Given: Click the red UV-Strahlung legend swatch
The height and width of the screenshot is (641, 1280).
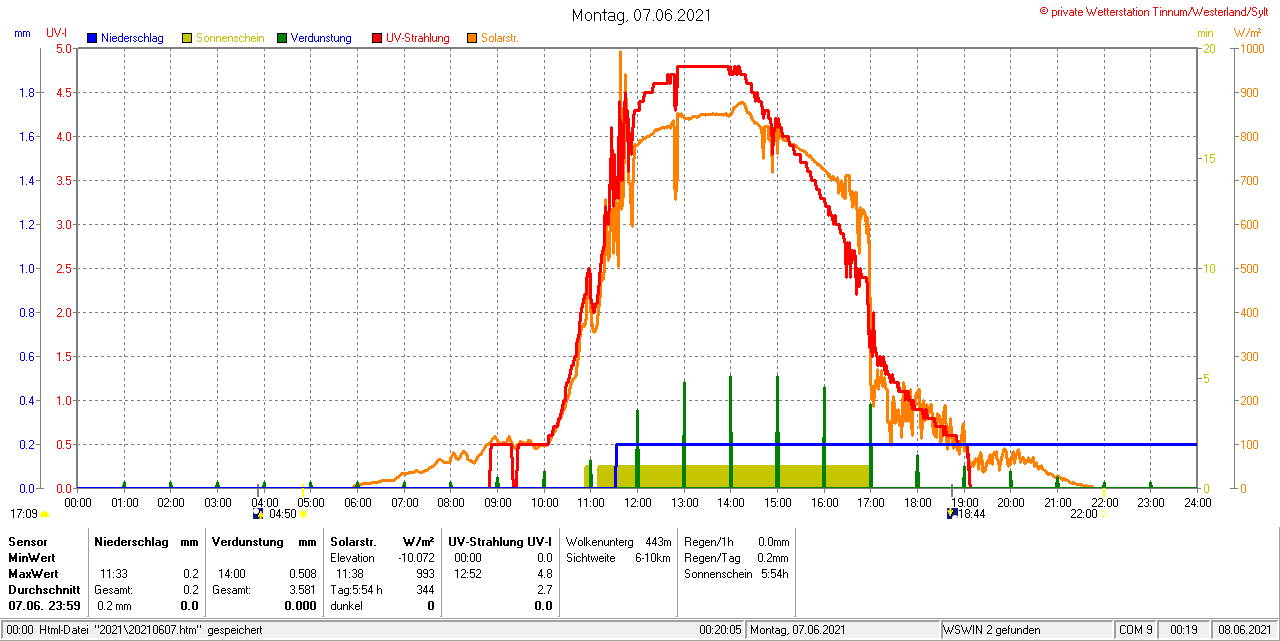Looking at the screenshot, I should pos(377,38).
